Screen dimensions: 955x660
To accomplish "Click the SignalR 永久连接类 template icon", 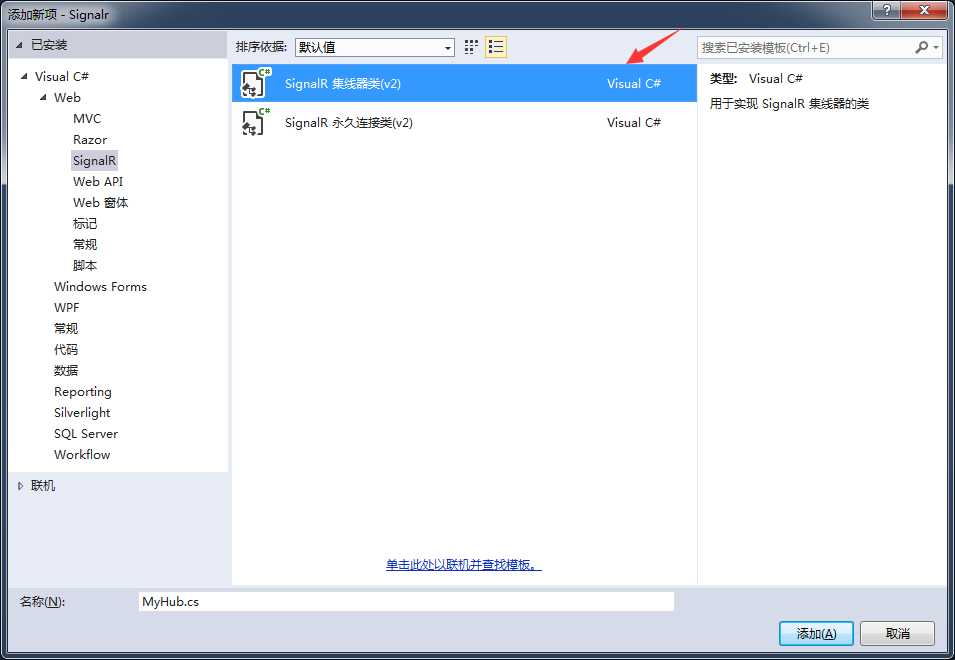I will (x=255, y=122).
